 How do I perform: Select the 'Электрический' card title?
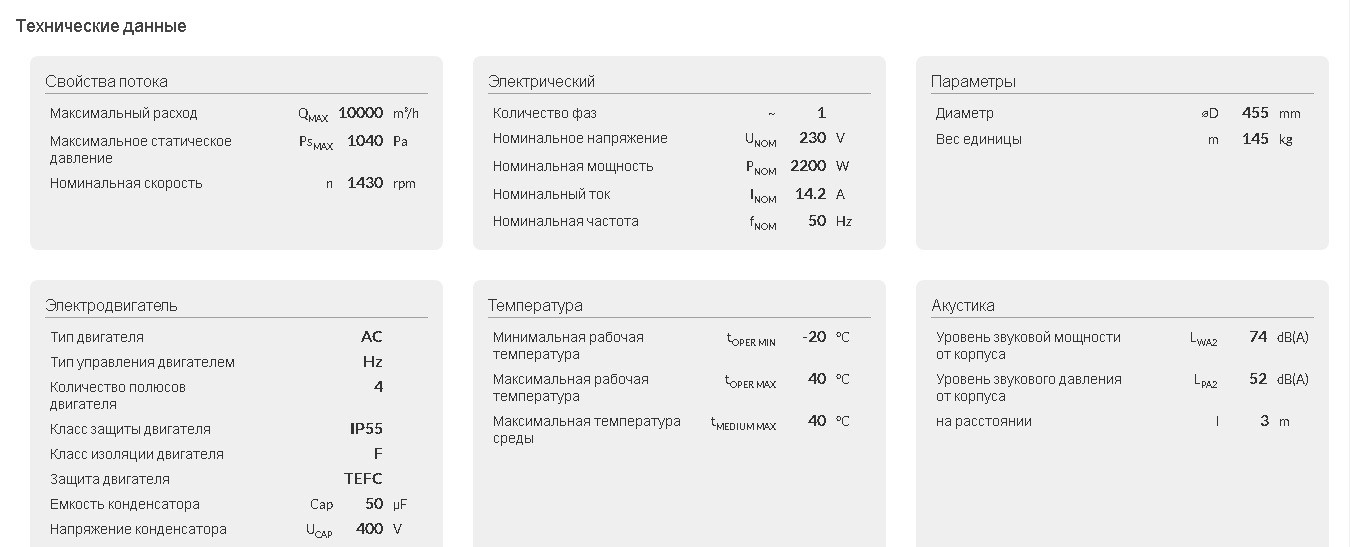541,82
